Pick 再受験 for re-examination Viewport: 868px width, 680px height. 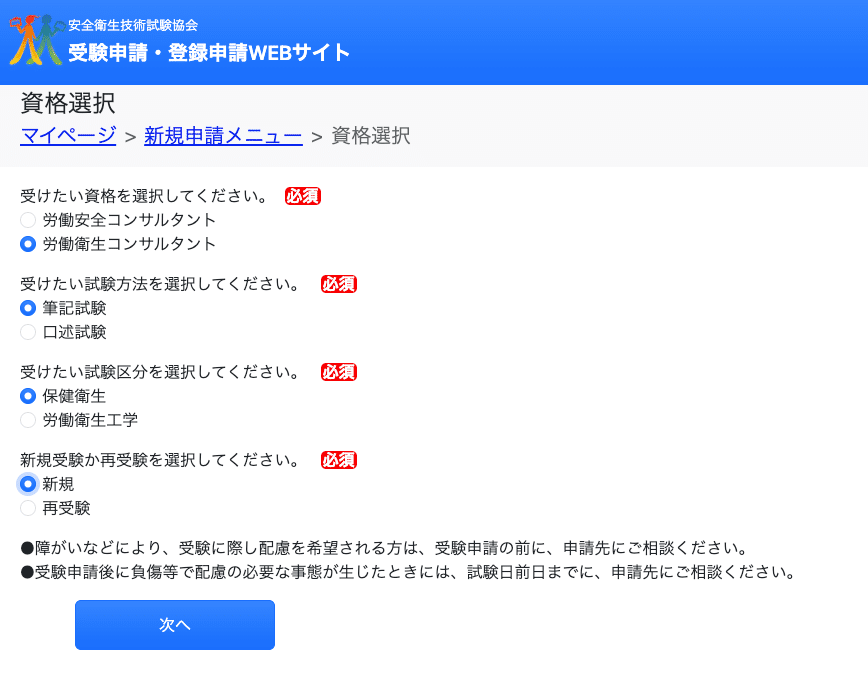(28, 508)
